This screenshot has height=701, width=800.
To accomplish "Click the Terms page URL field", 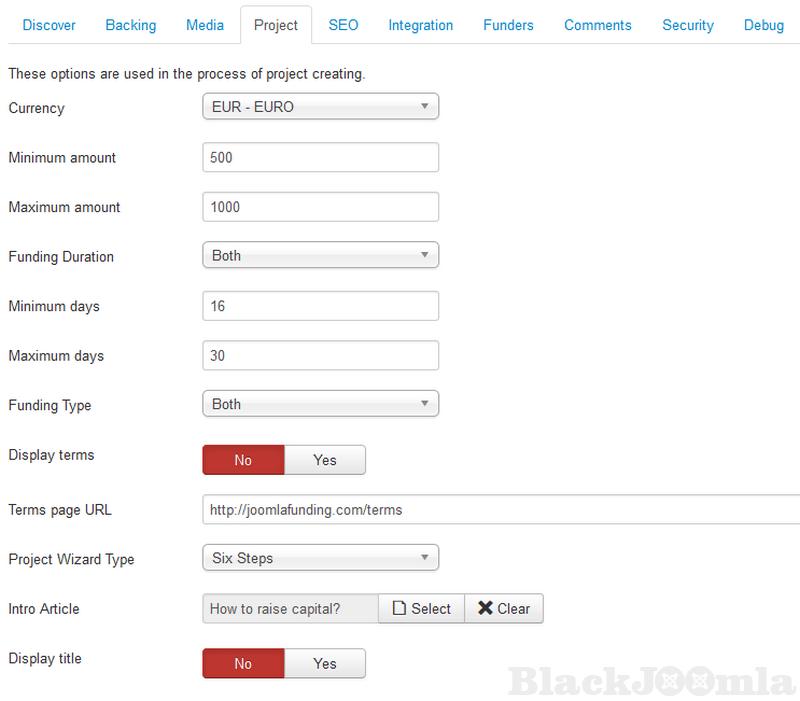I will [500, 510].
